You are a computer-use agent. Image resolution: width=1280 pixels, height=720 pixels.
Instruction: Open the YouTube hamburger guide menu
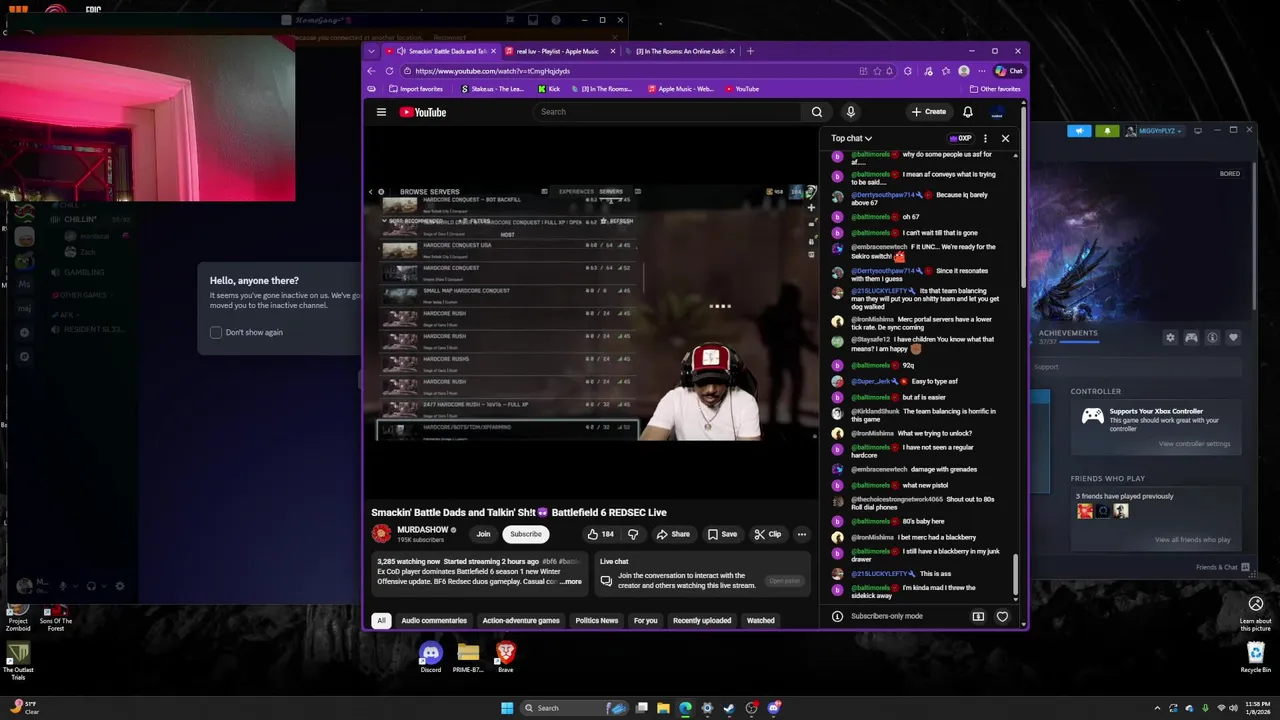[381, 112]
